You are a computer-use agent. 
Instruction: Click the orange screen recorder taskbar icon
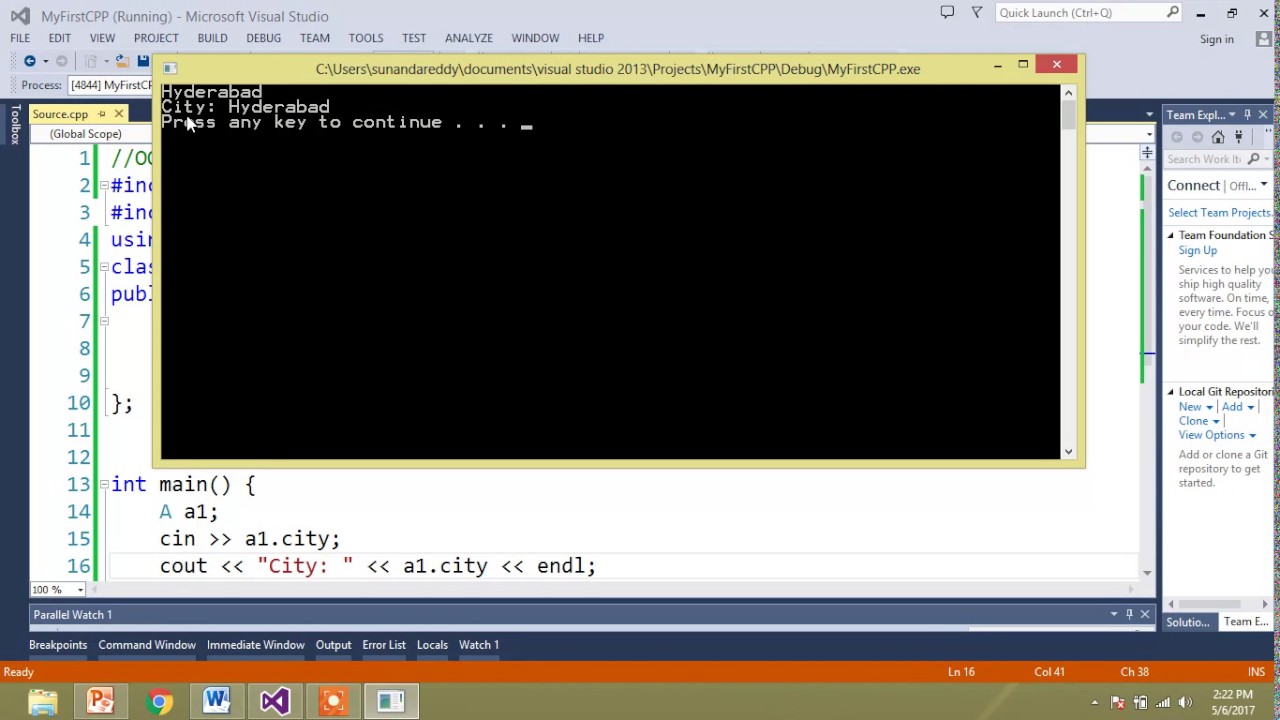click(x=332, y=701)
